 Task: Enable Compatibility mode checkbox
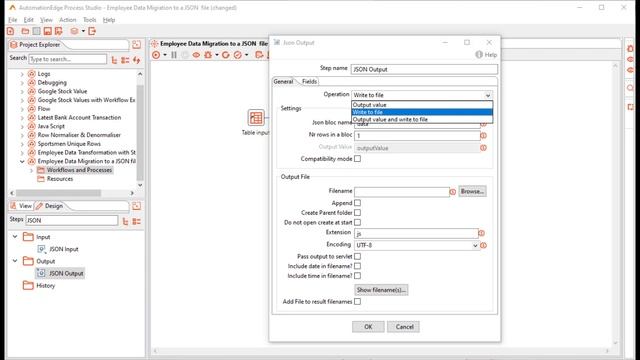click(x=358, y=159)
